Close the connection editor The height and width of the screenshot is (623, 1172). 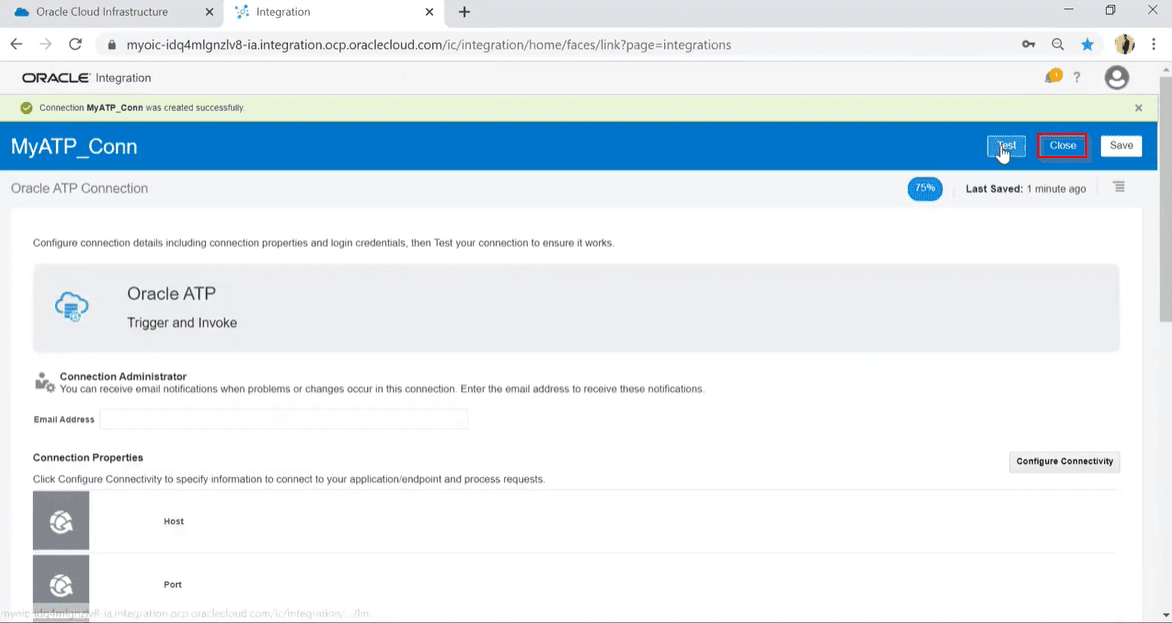(x=1062, y=146)
